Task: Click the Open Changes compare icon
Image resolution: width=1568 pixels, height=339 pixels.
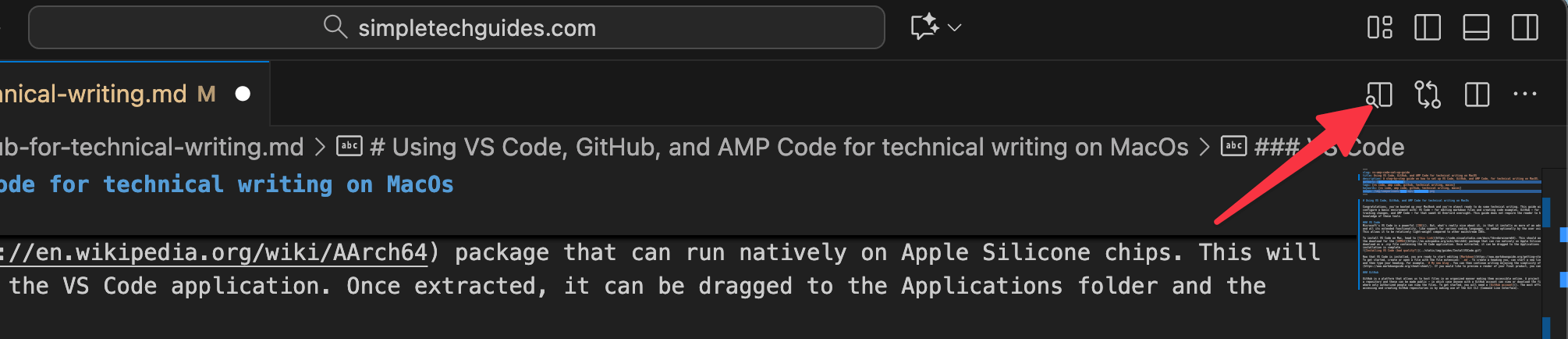Action: point(1428,95)
